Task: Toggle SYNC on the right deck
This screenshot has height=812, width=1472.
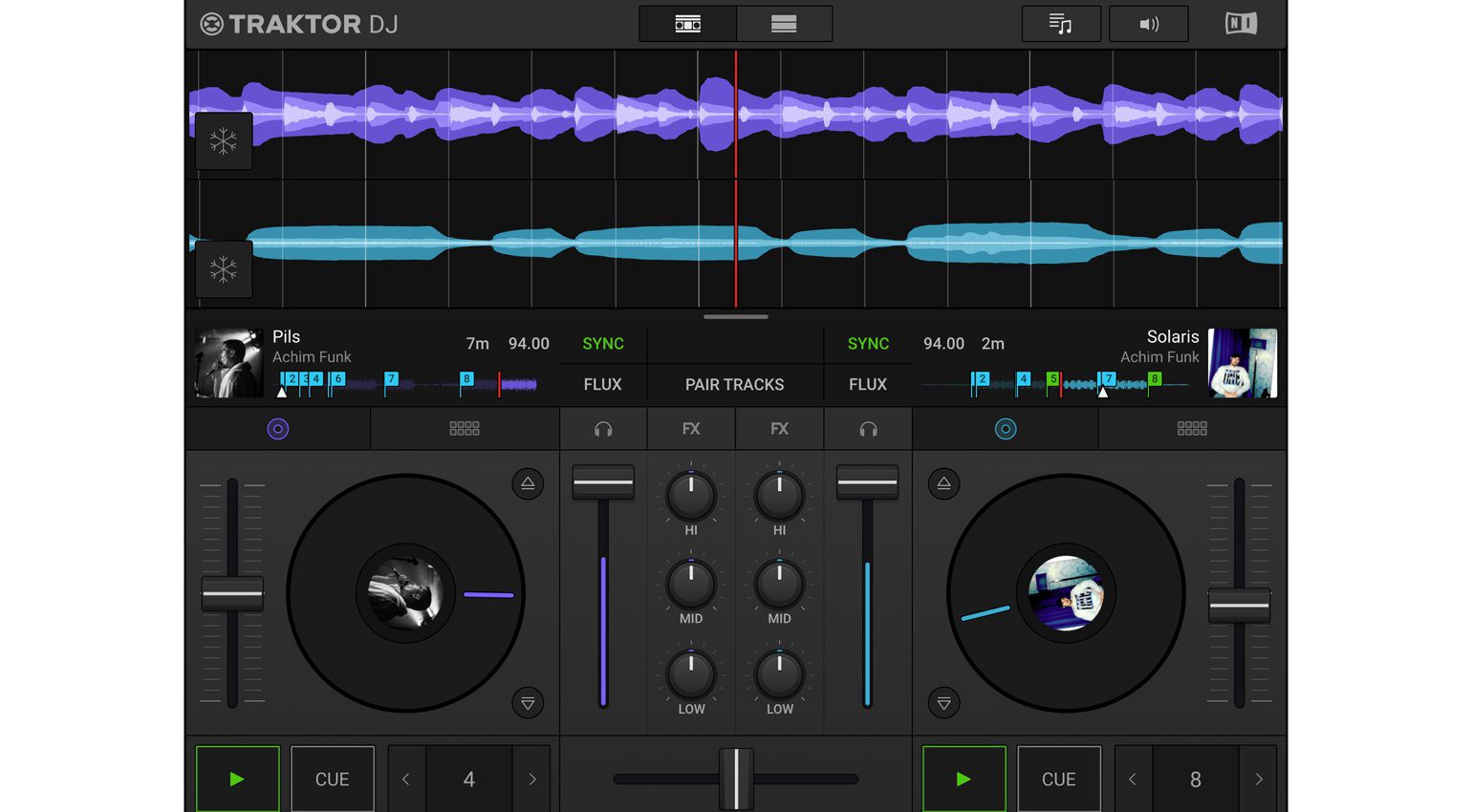Action: coord(868,344)
